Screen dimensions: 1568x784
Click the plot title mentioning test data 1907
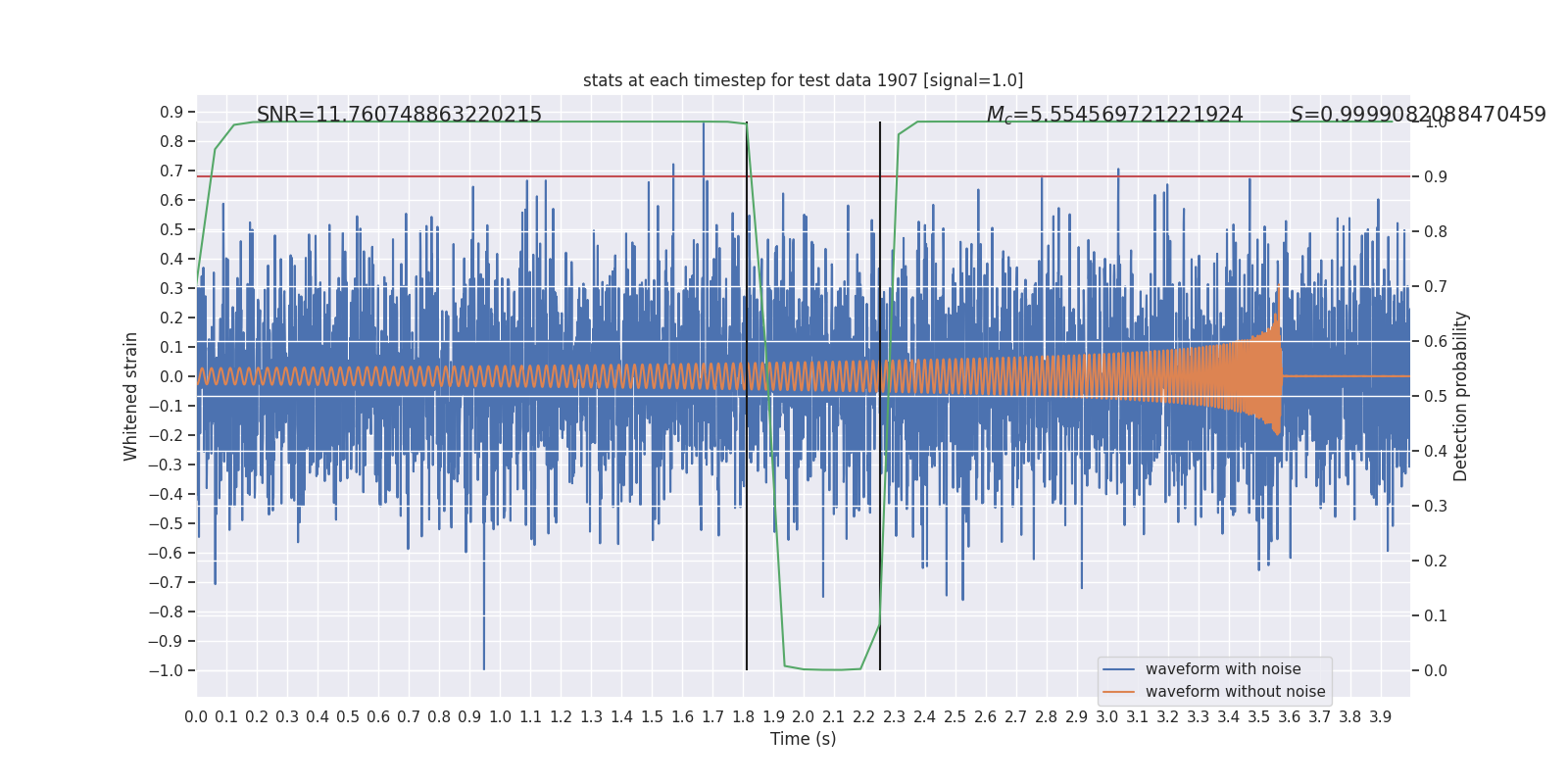(803, 80)
